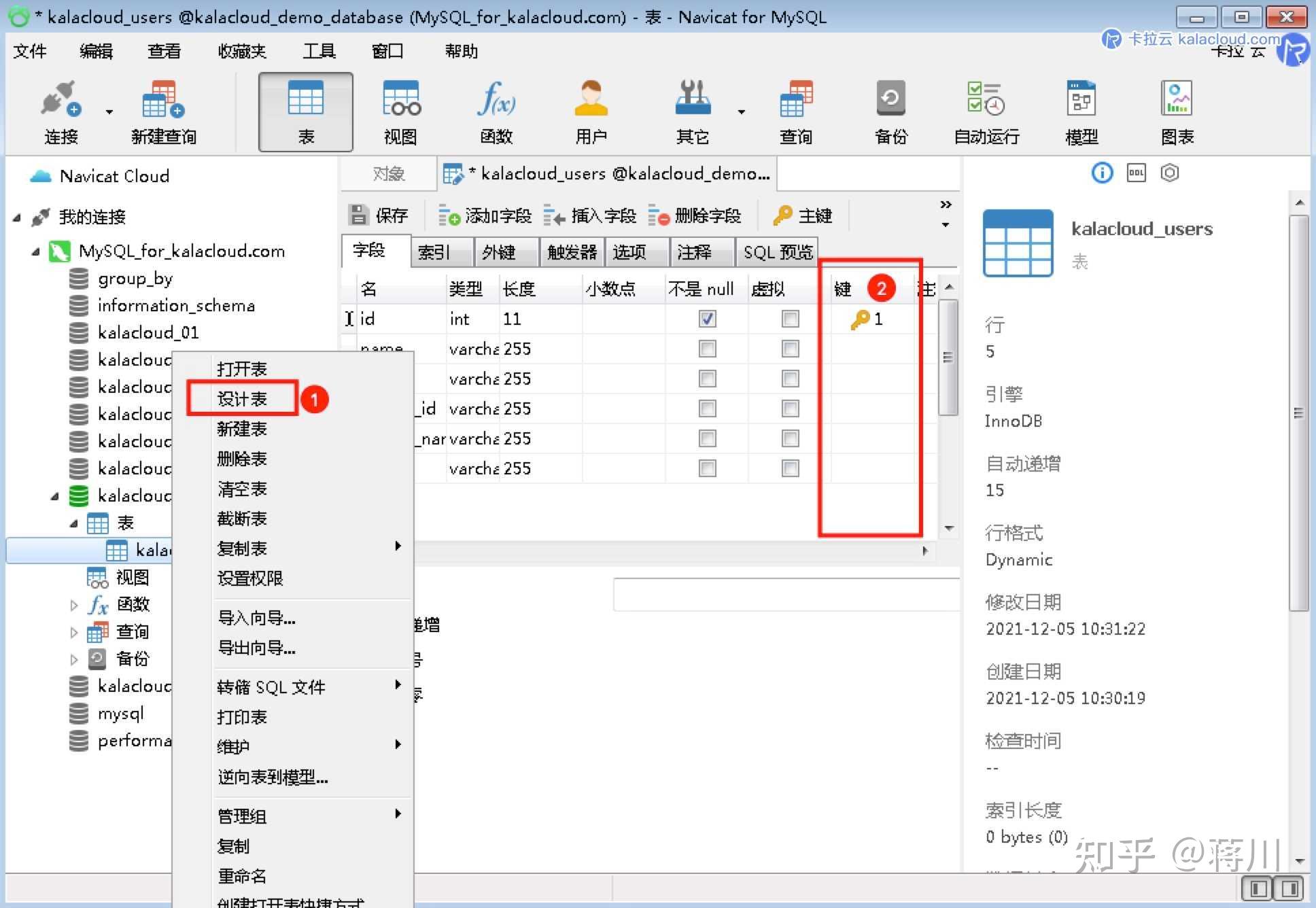Click the 函数 (Functions) toolbar icon
This screenshot has width=1316, height=908.
click(496, 111)
